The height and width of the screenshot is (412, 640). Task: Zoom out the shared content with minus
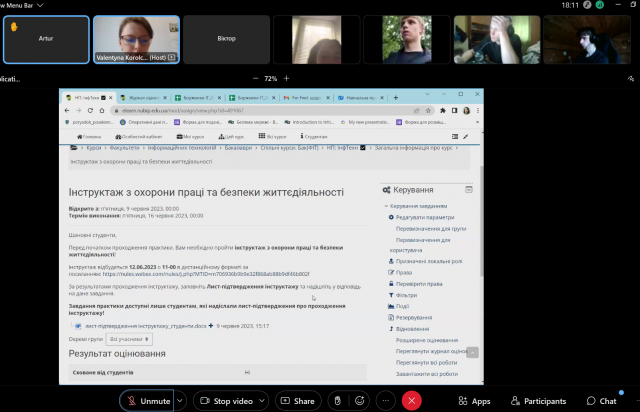click(256, 78)
